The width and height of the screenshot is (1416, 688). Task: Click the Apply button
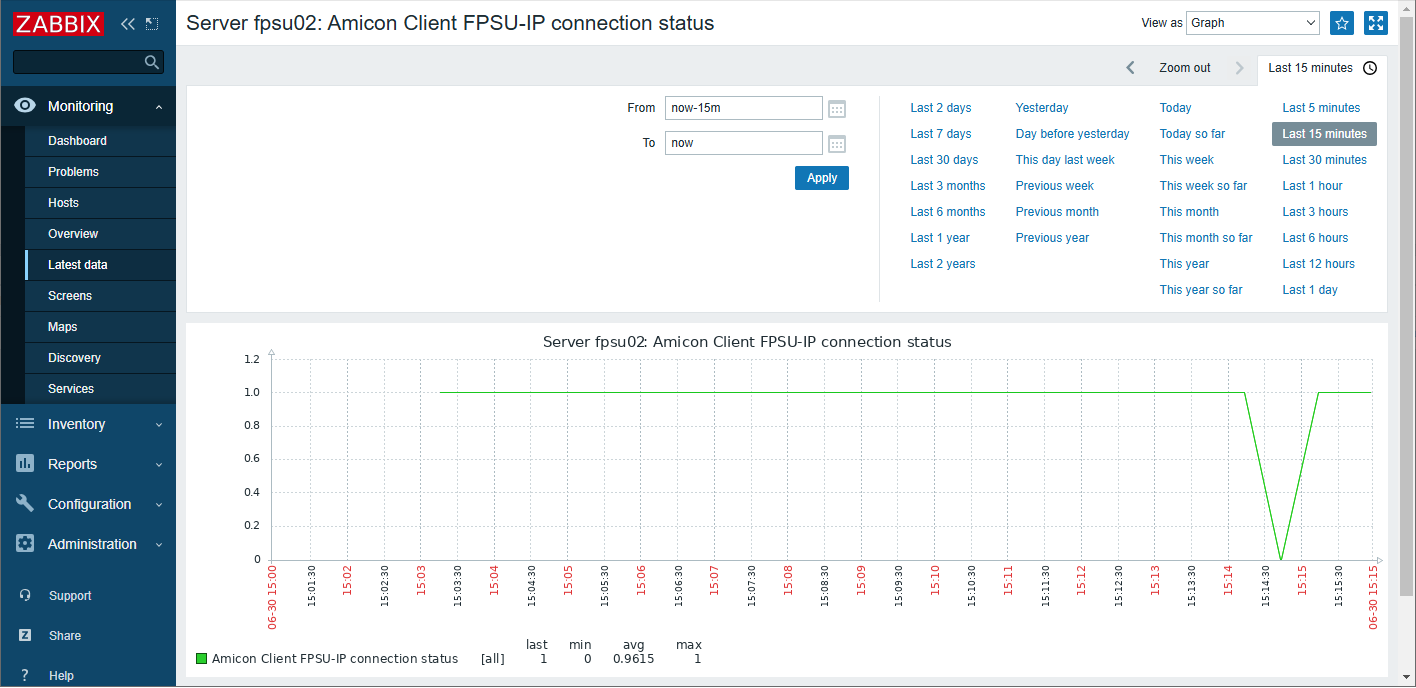822,178
